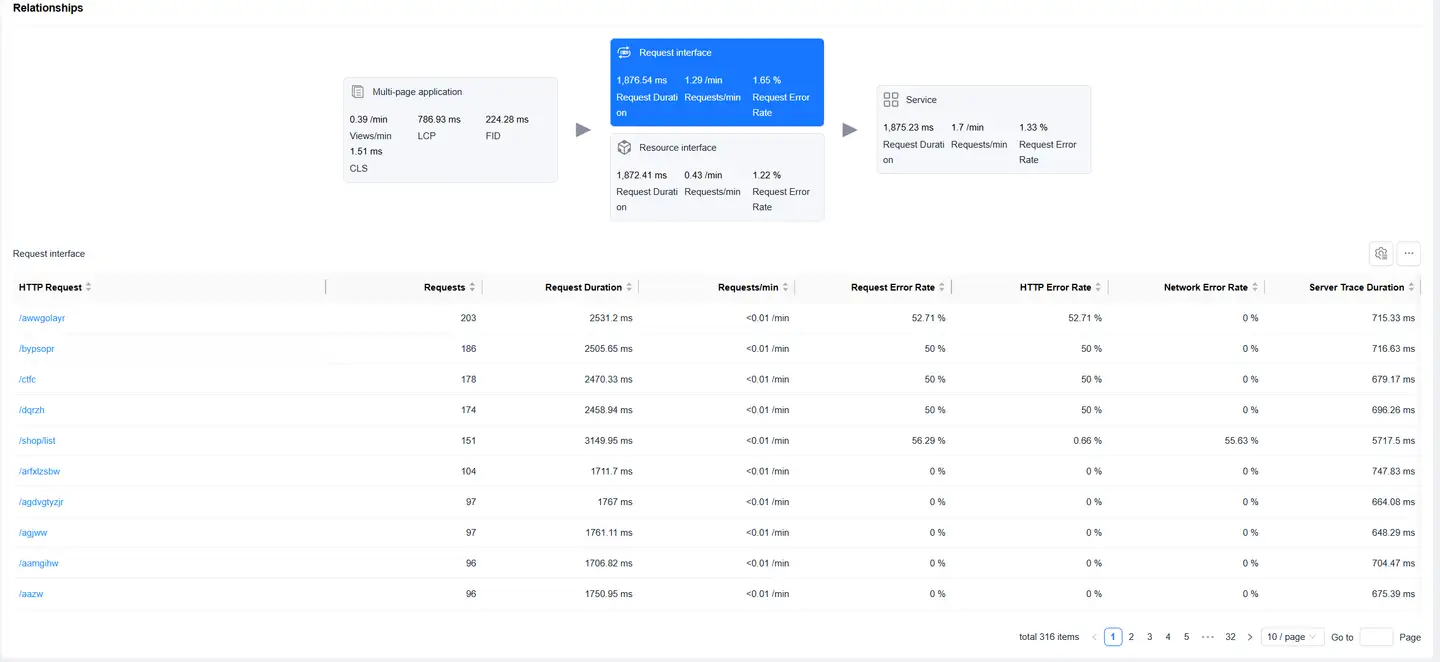
Task: Click the Resource interface cube icon
Action: [x=624, y=148]
